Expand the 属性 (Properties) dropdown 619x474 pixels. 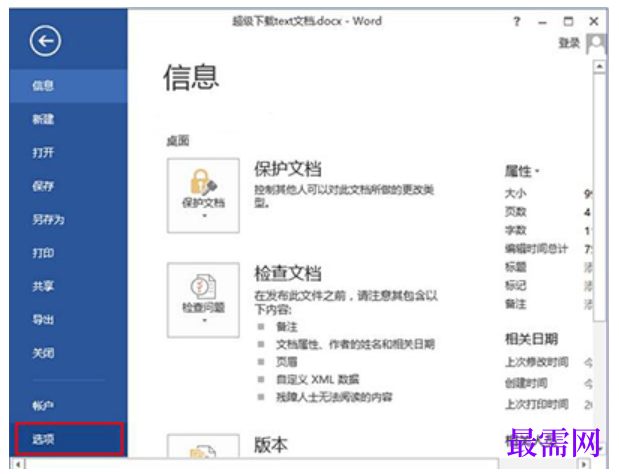click(x=521, y=171)
